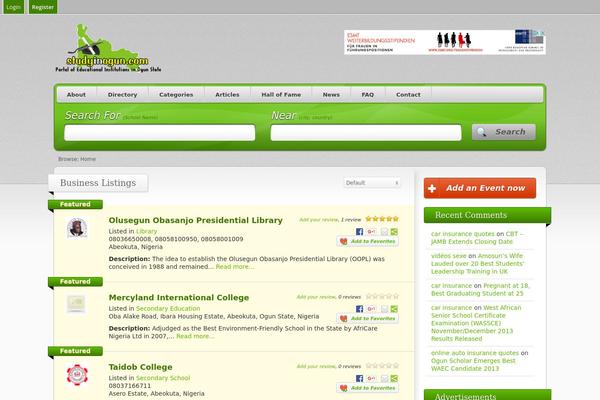Click Add your review for Taidob College
This screenshot has width=600, height=400.
(316, 366)
